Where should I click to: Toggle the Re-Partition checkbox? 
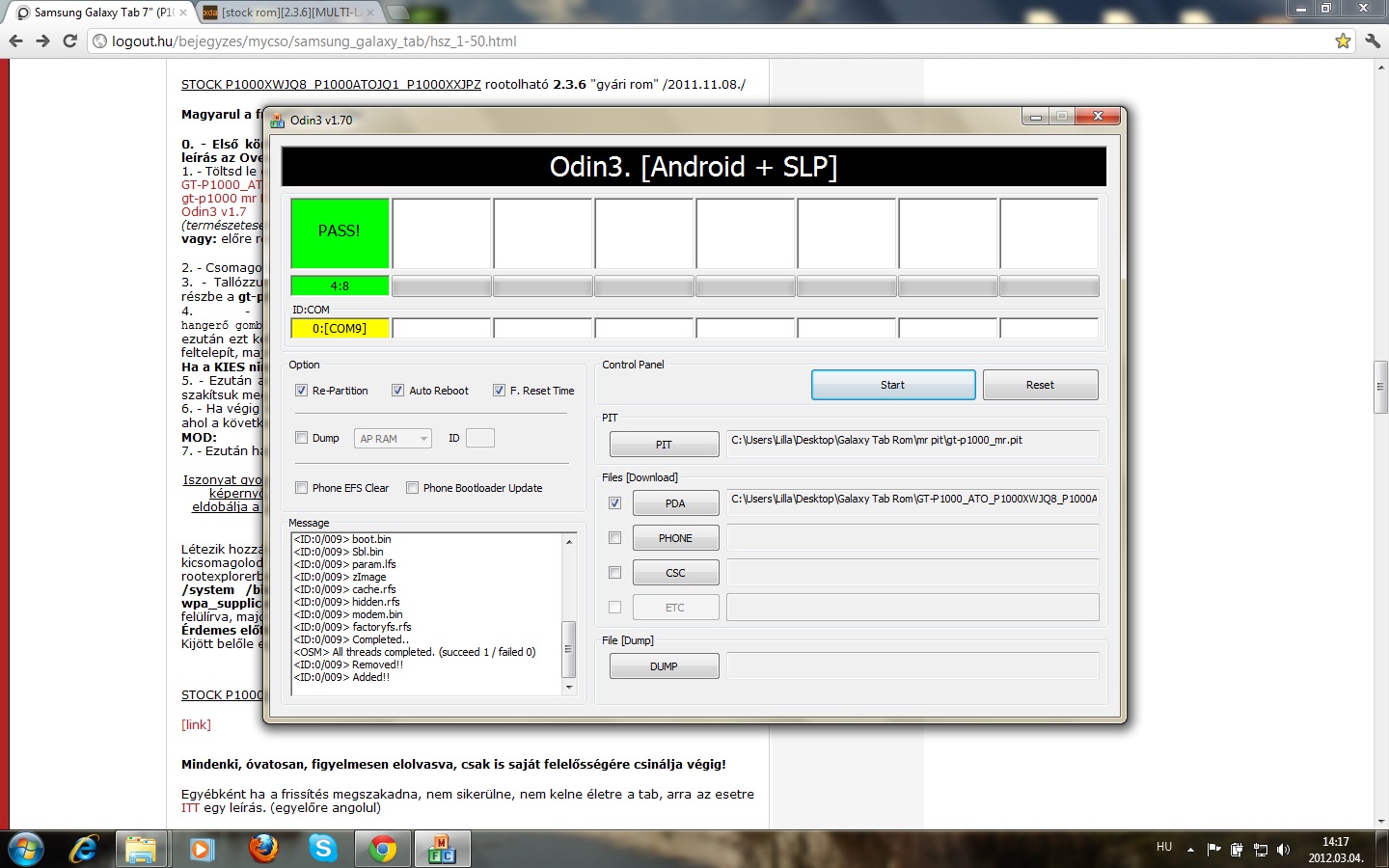click(301, 391)
